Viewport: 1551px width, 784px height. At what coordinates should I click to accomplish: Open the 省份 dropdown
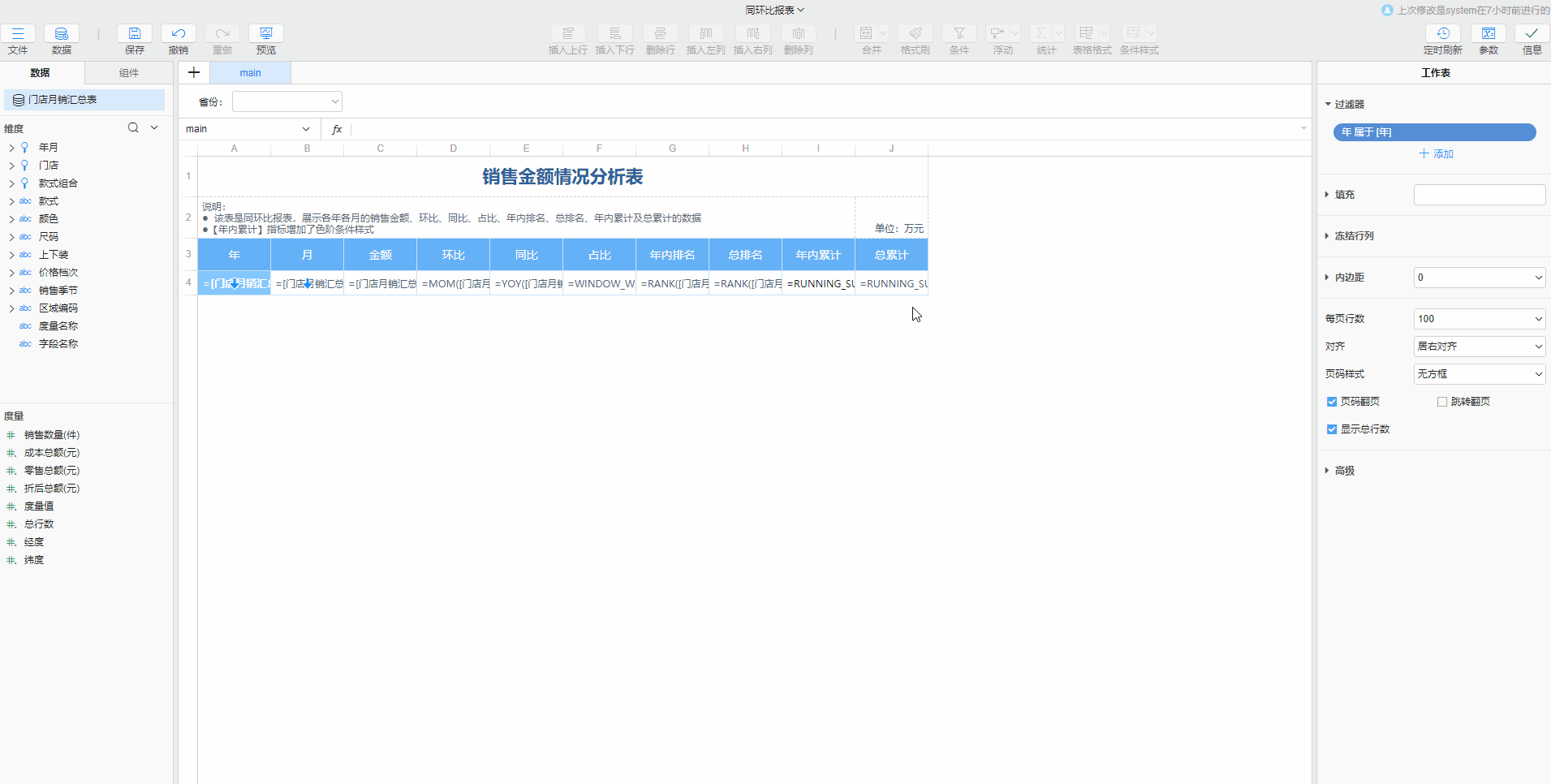[287, 101]
